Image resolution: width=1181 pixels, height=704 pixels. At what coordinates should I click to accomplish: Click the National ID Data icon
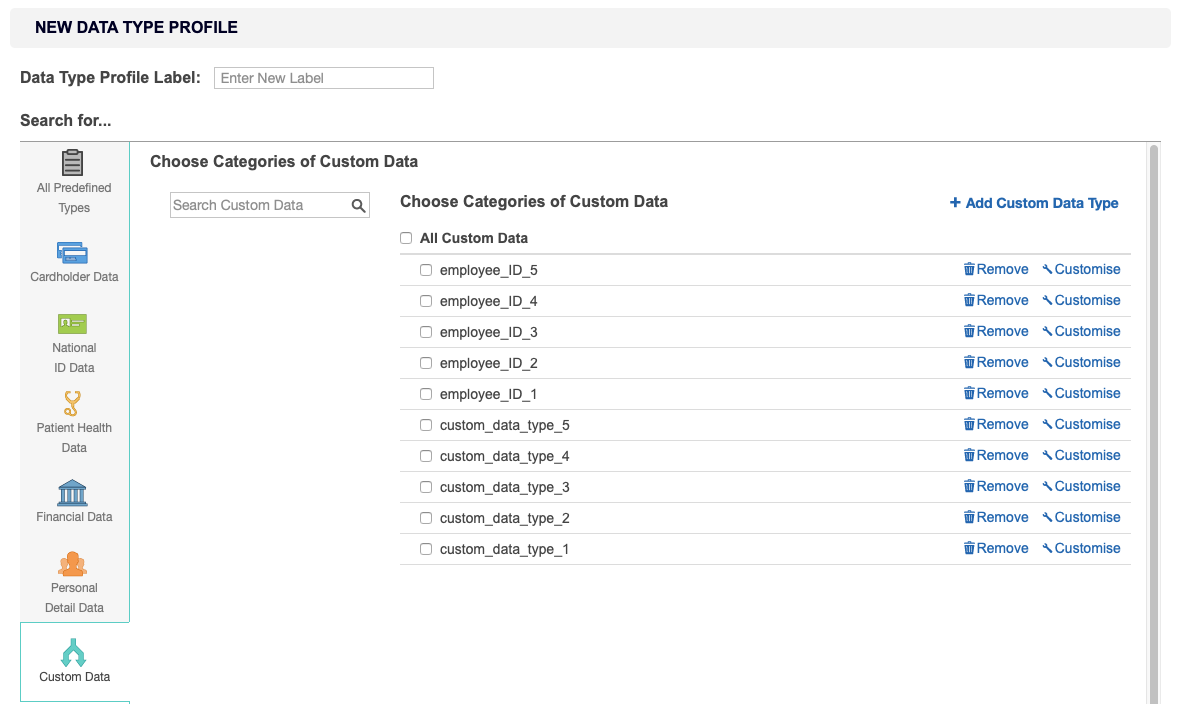click(73, 323)
